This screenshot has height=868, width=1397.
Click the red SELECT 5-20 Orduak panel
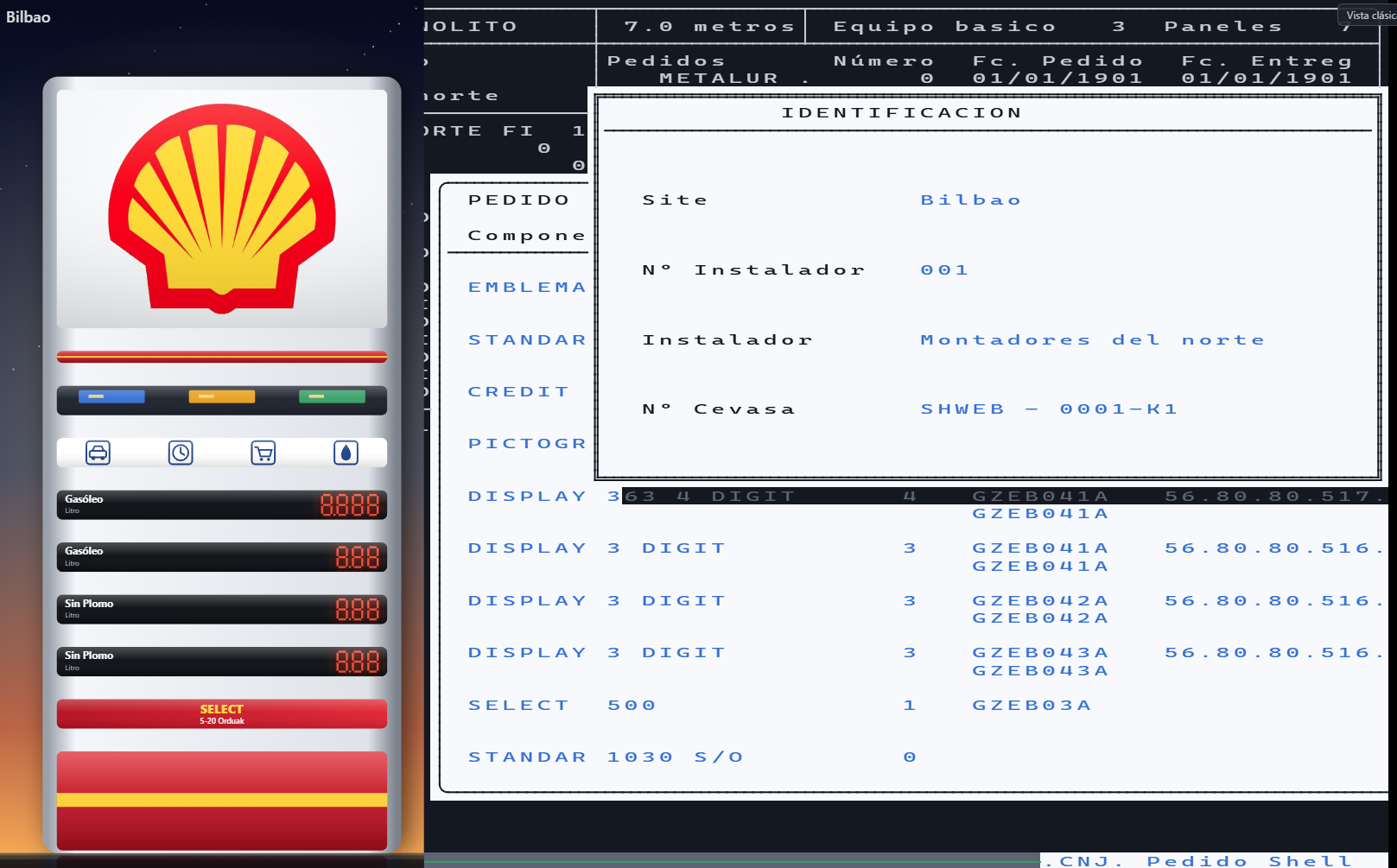click(222, 714)
